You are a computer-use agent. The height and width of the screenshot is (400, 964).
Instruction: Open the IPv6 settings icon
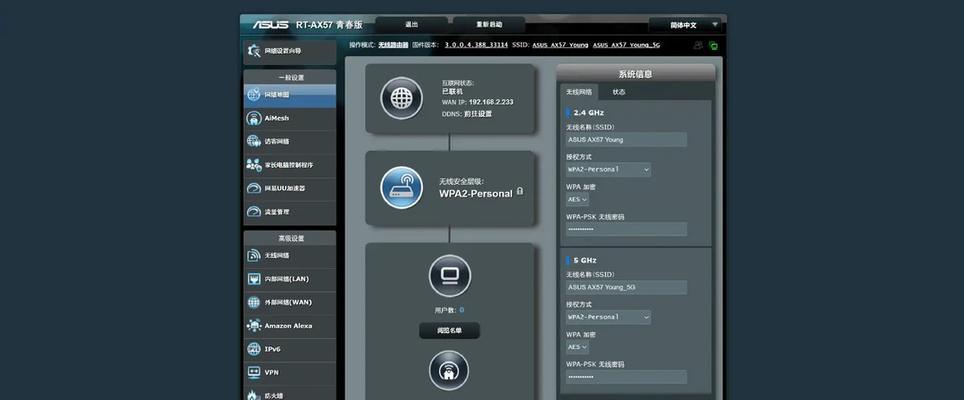click(254, 348)
